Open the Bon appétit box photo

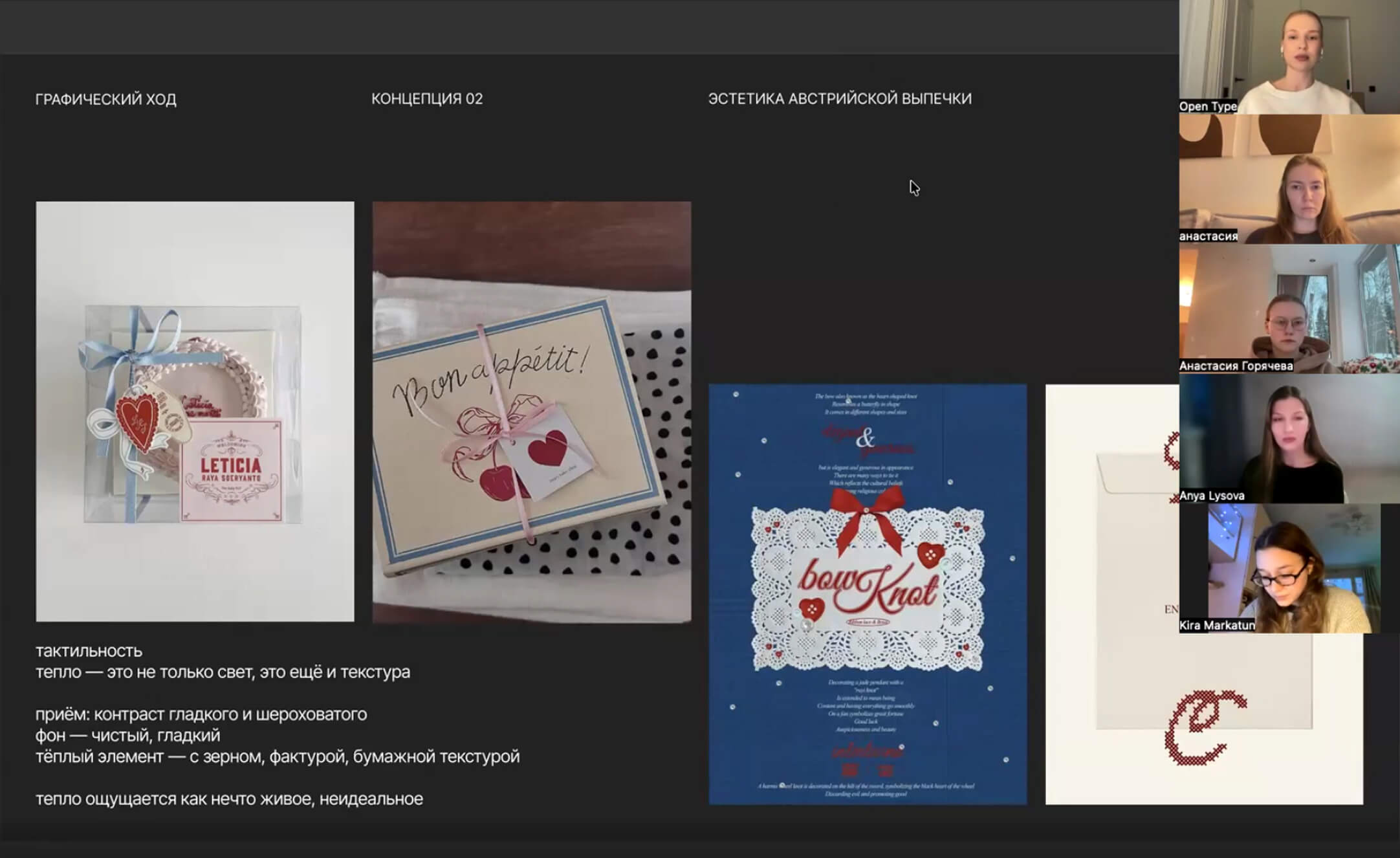tap(531, 412)
